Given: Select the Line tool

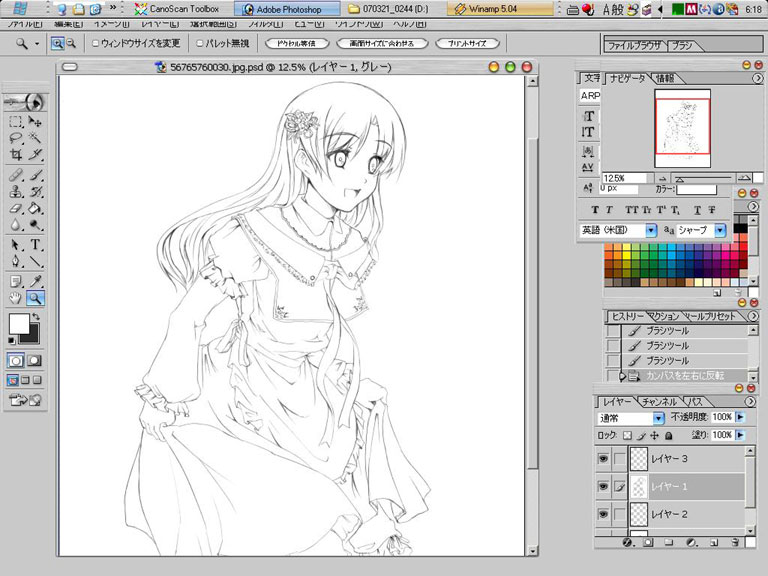Looking at the screenshot, I should click(x=35, y=261).
